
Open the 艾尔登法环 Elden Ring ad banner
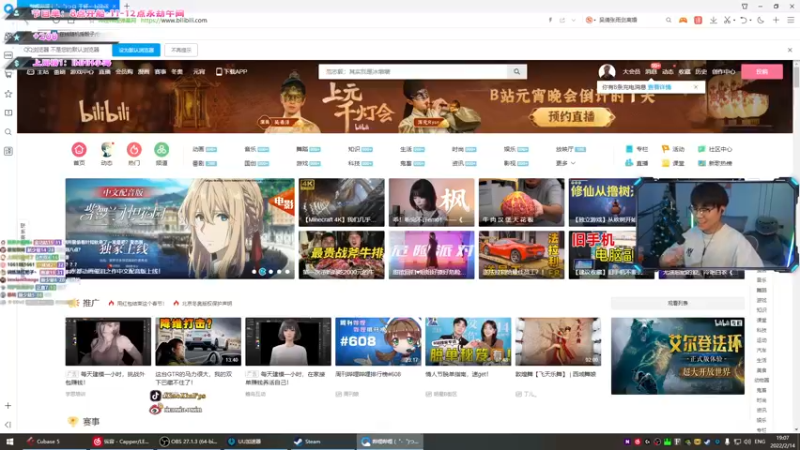678,356
